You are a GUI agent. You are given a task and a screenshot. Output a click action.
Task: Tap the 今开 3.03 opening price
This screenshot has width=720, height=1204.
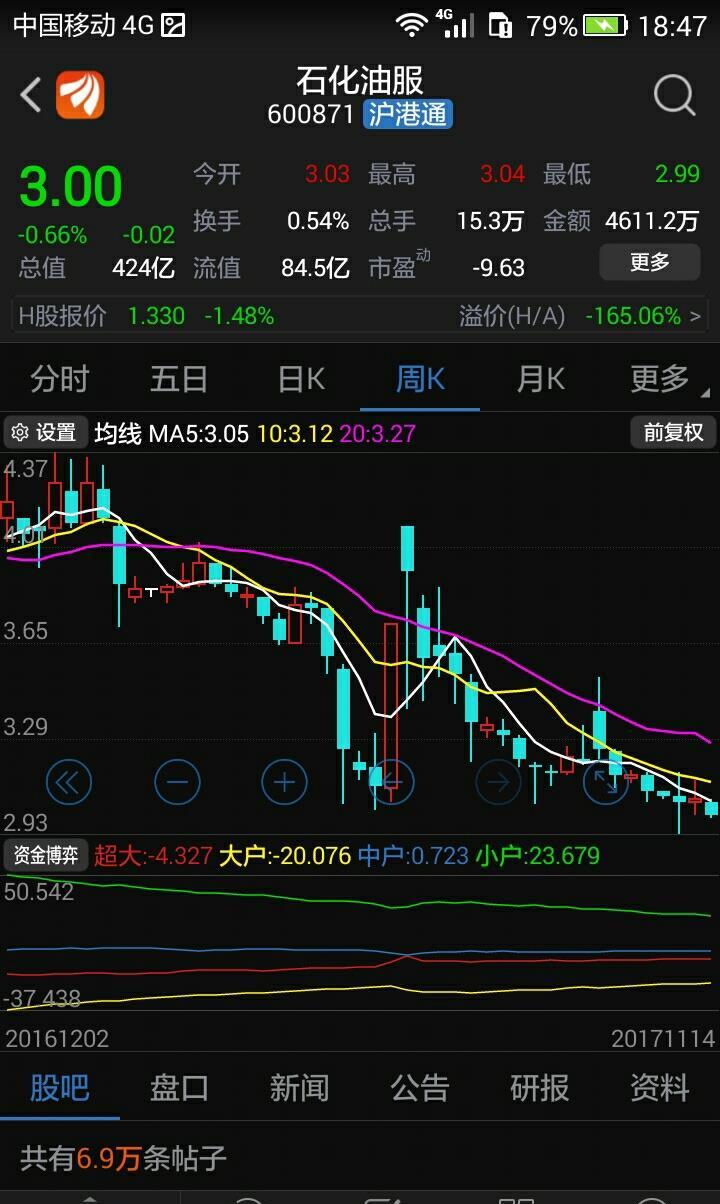tap(271, 174)
